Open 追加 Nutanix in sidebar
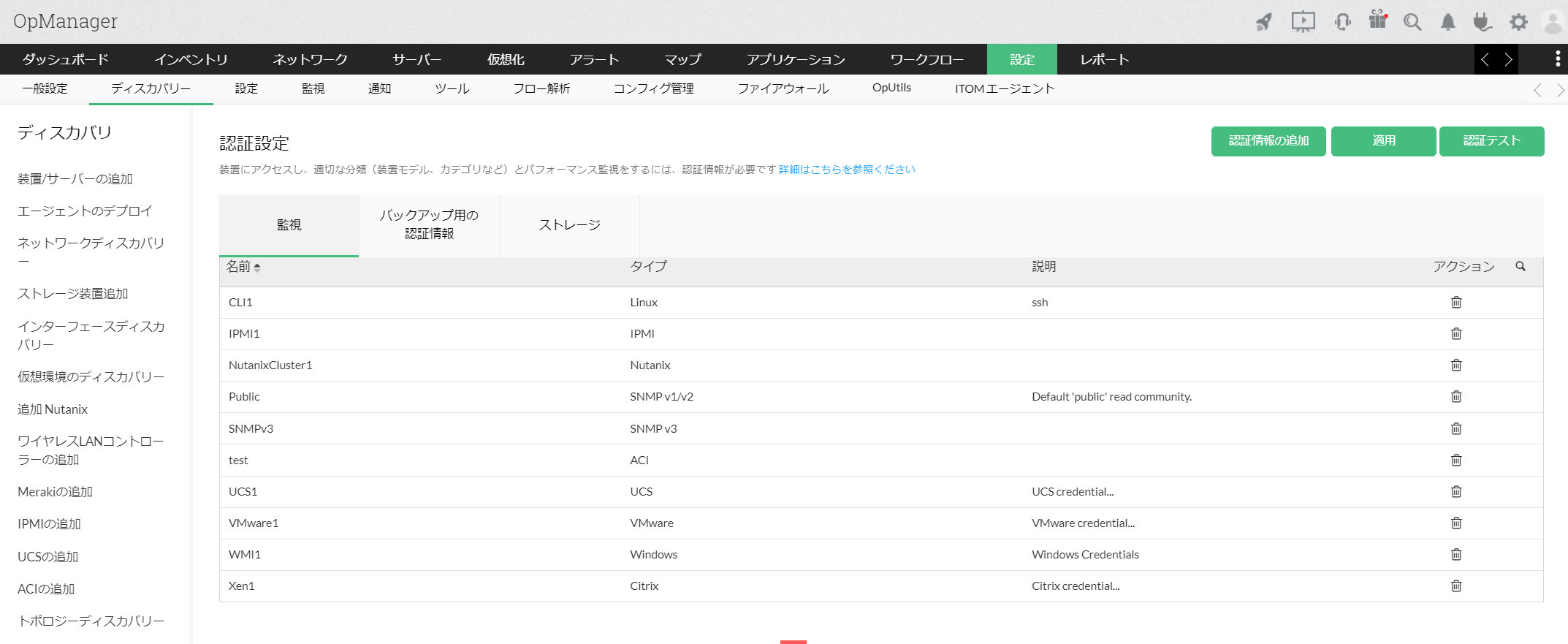The height and width of the screenshot is (644, 1568). (53, 409)
